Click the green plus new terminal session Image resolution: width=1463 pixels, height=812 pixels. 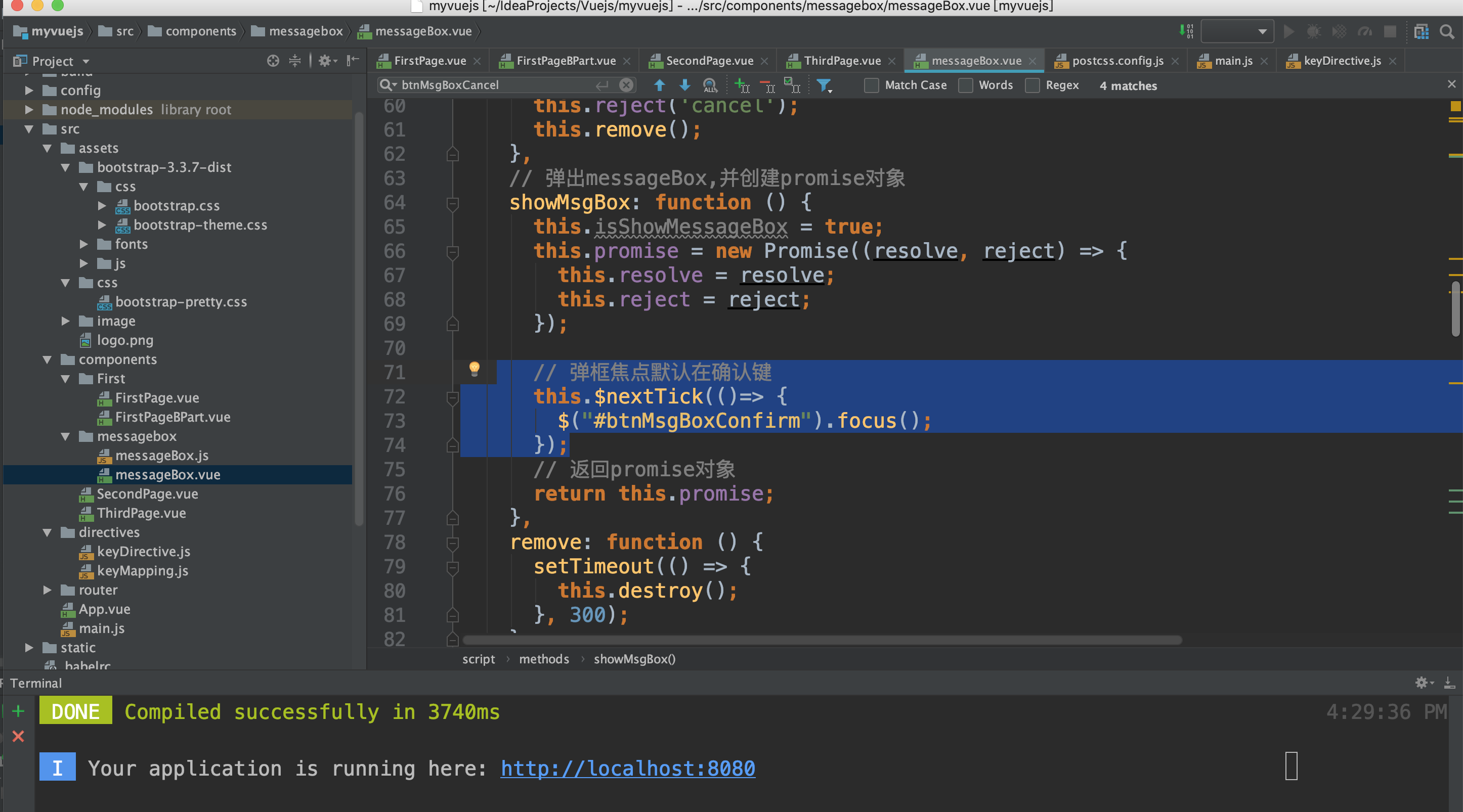point(18,711)
